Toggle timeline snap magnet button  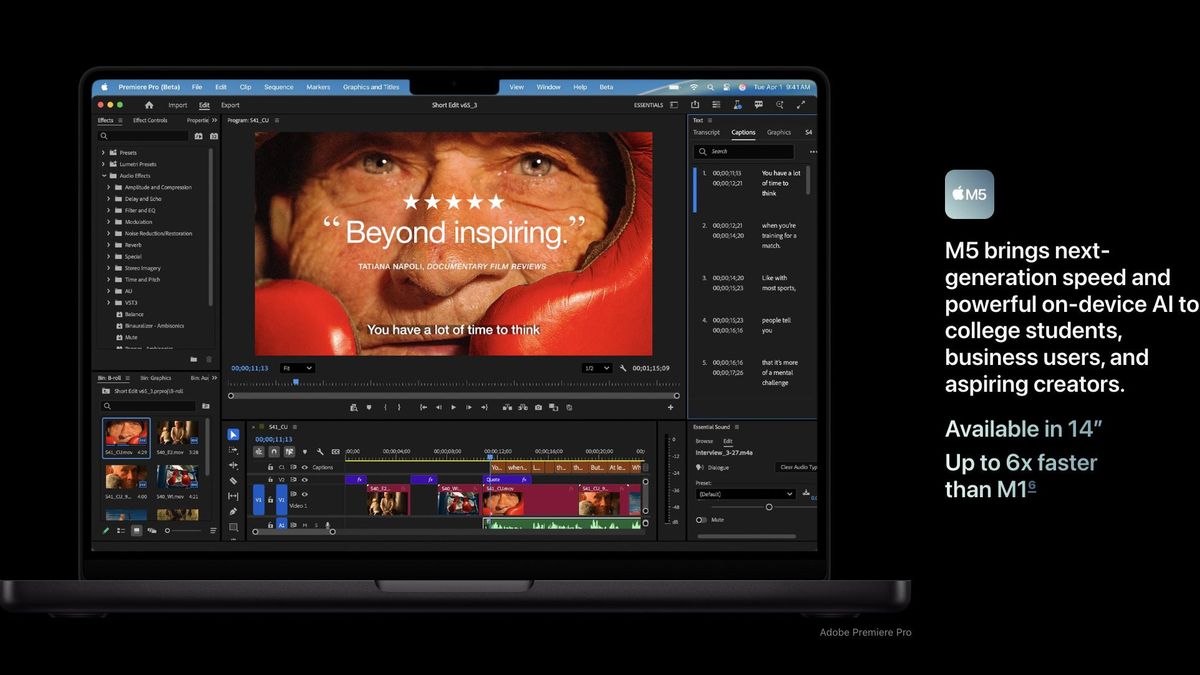[274, 452]
